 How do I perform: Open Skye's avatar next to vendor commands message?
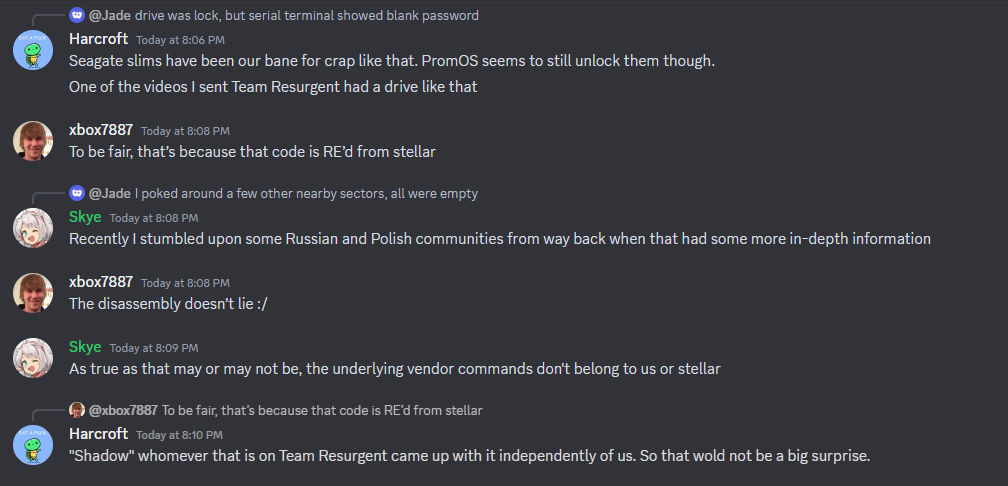(33, 357)
